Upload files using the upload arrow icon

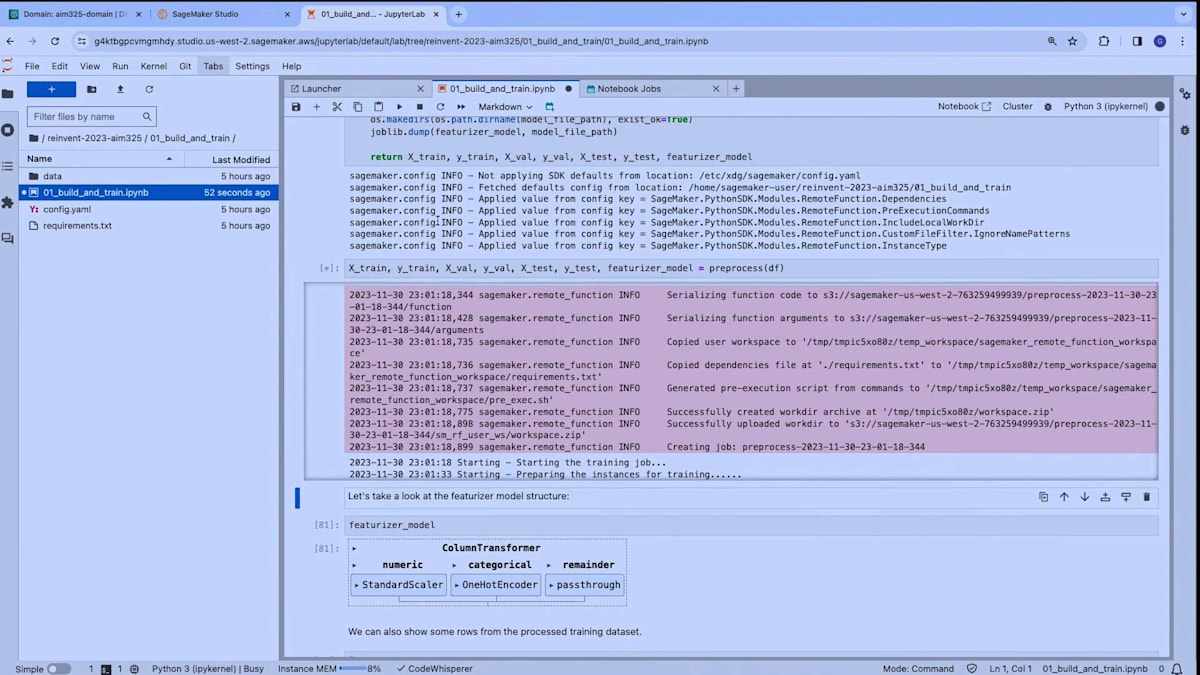pos(120,89)
